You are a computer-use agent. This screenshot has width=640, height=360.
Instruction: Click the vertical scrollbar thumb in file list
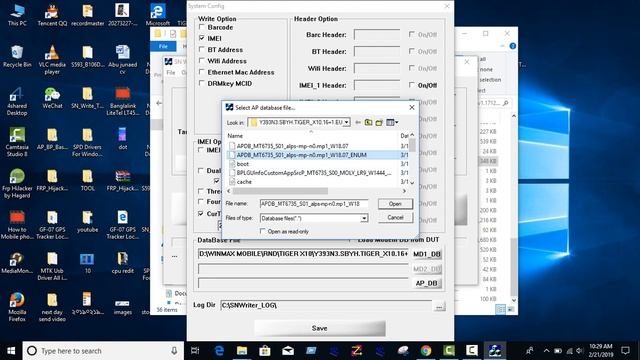pyautogui.click(x=412, y=145)
